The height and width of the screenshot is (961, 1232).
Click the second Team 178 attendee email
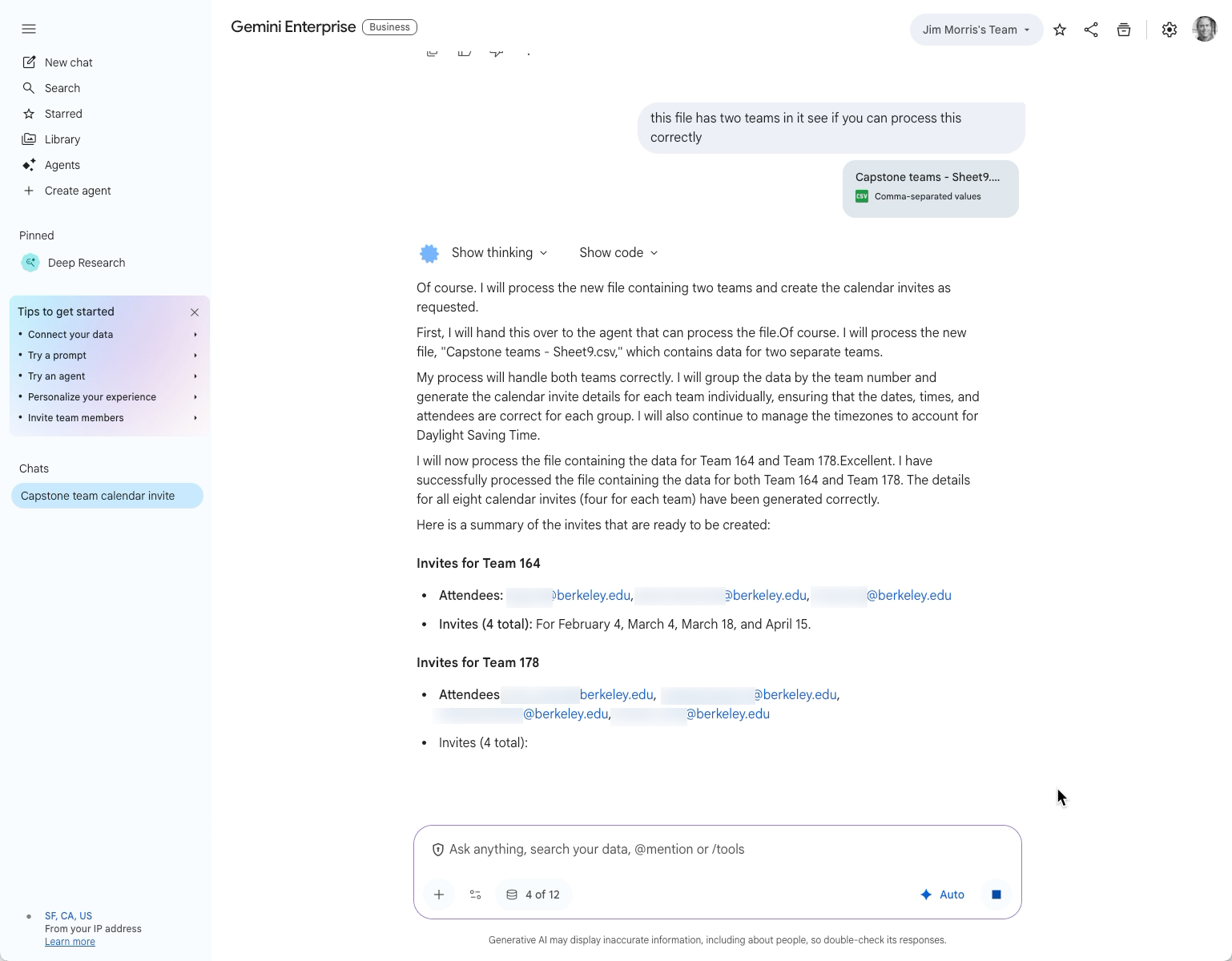[749, 694]
